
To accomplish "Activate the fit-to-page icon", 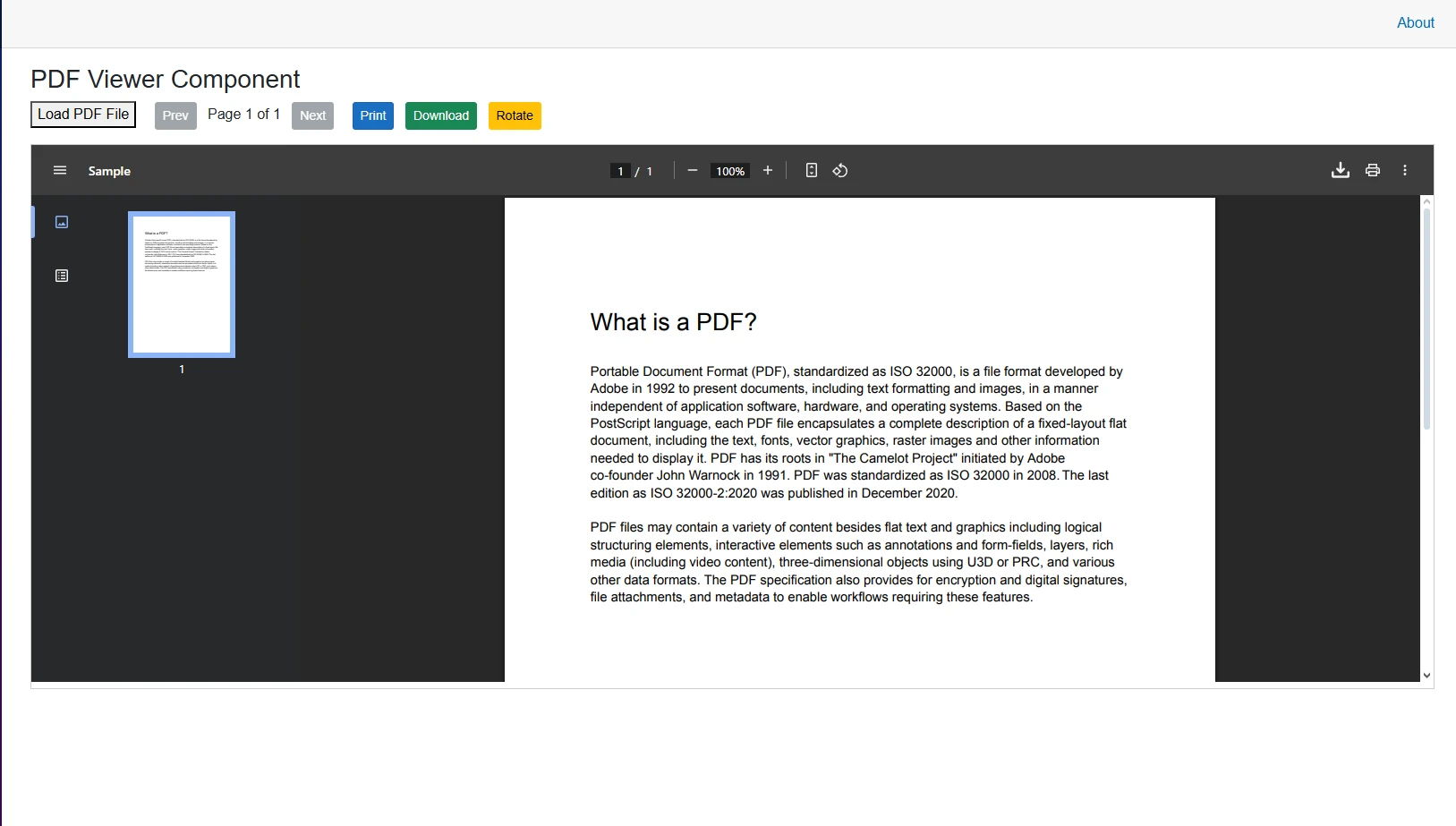I will pyautogui.click(x=811, y=170).
